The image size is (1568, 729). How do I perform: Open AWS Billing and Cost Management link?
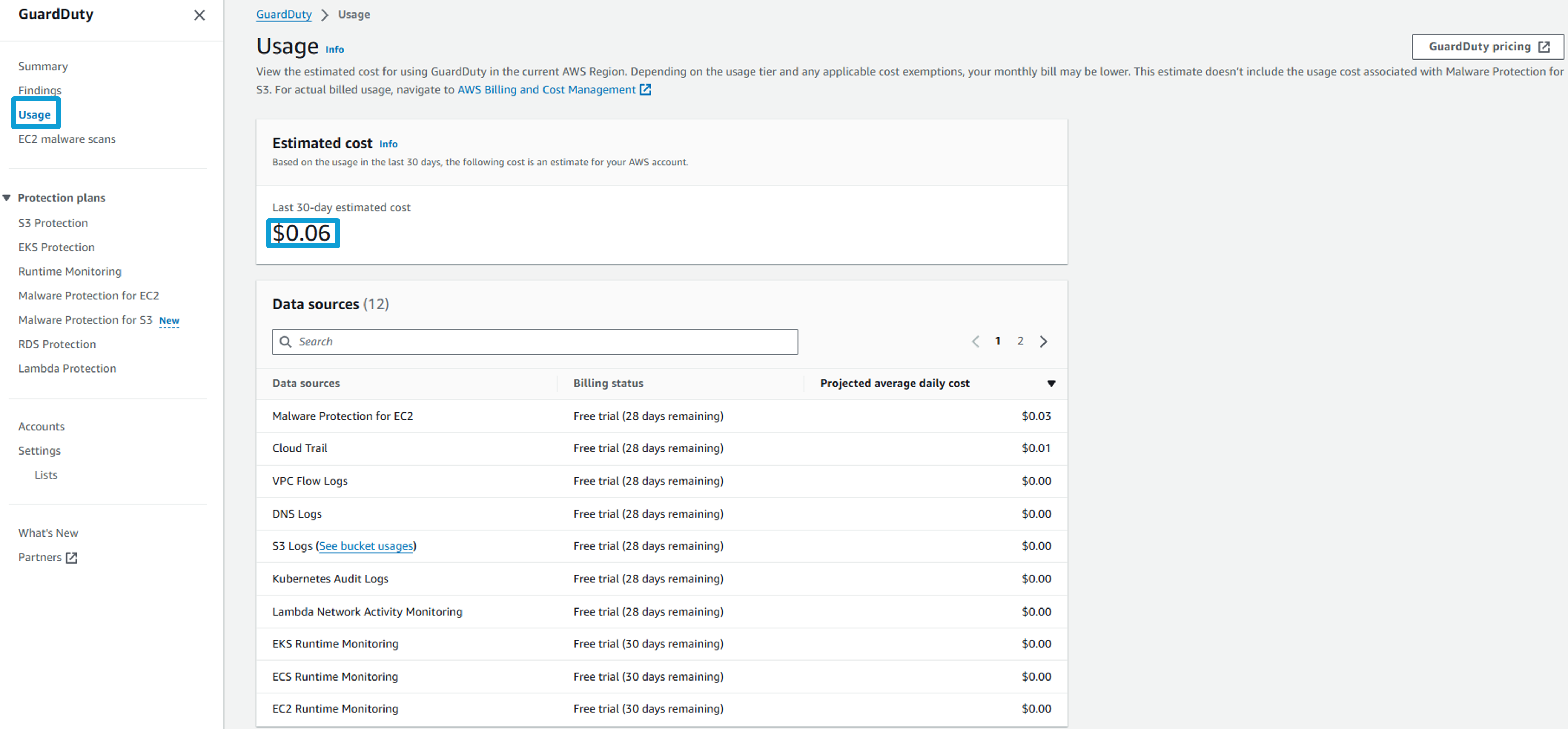click(x=547, y=89)
